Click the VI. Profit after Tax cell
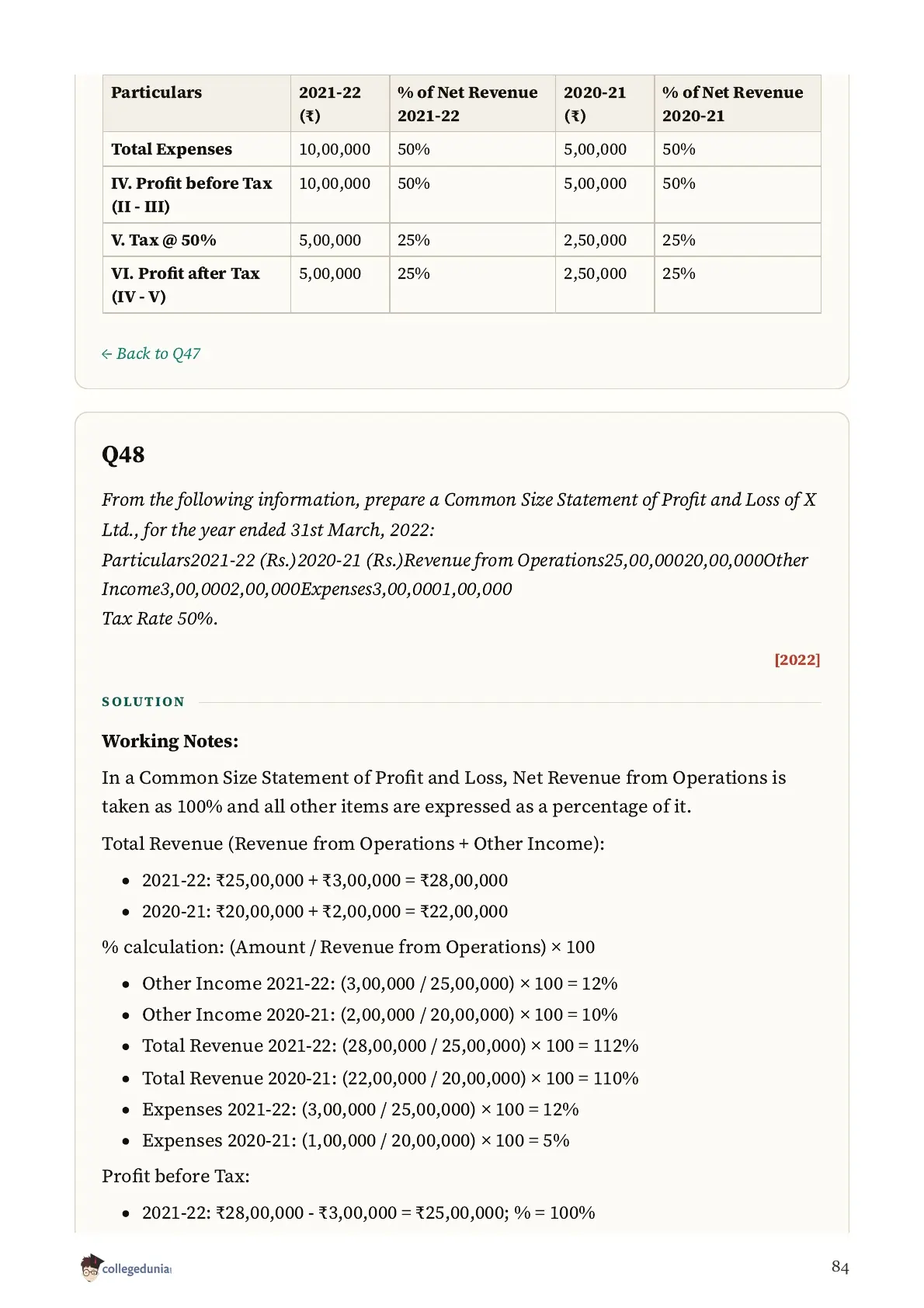This screenshot has width=924, height=1308. click(196, 285)
